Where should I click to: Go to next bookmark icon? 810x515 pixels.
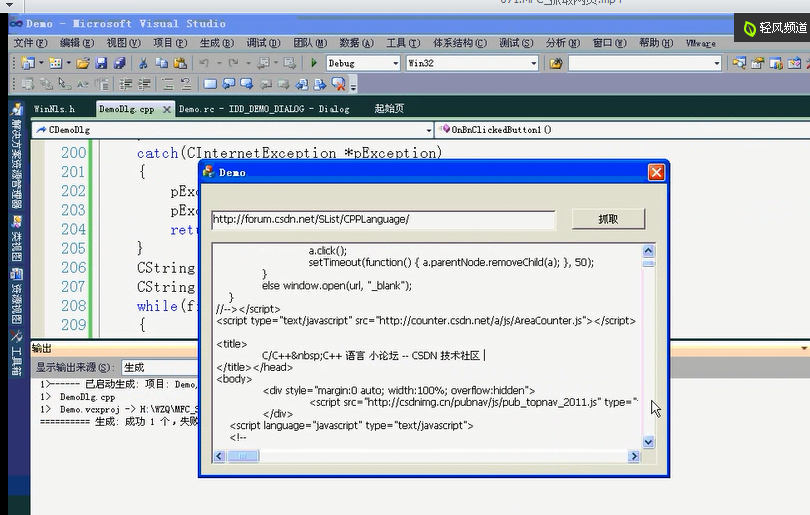(246, 84)
